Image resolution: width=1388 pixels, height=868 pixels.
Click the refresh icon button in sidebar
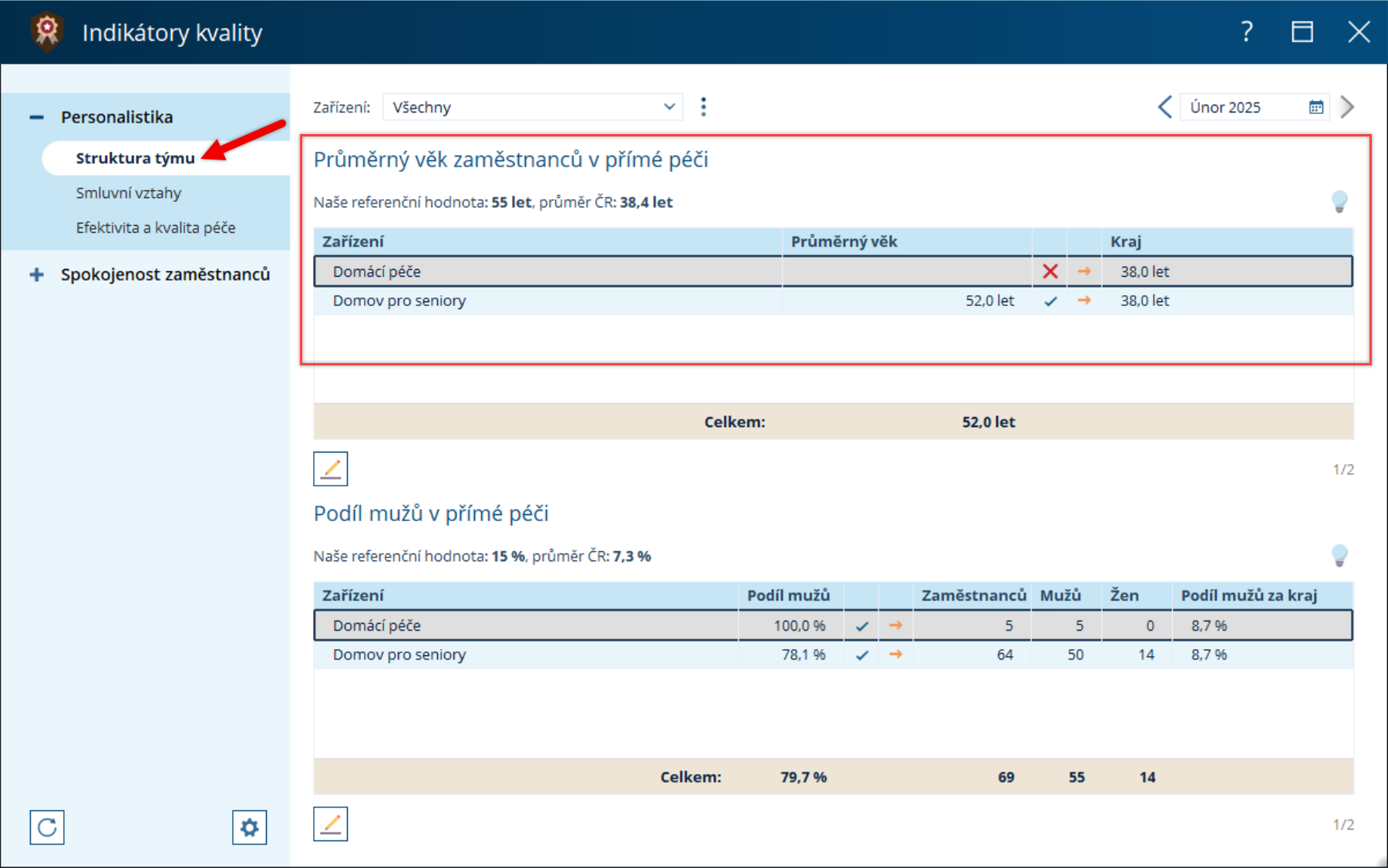47,827
